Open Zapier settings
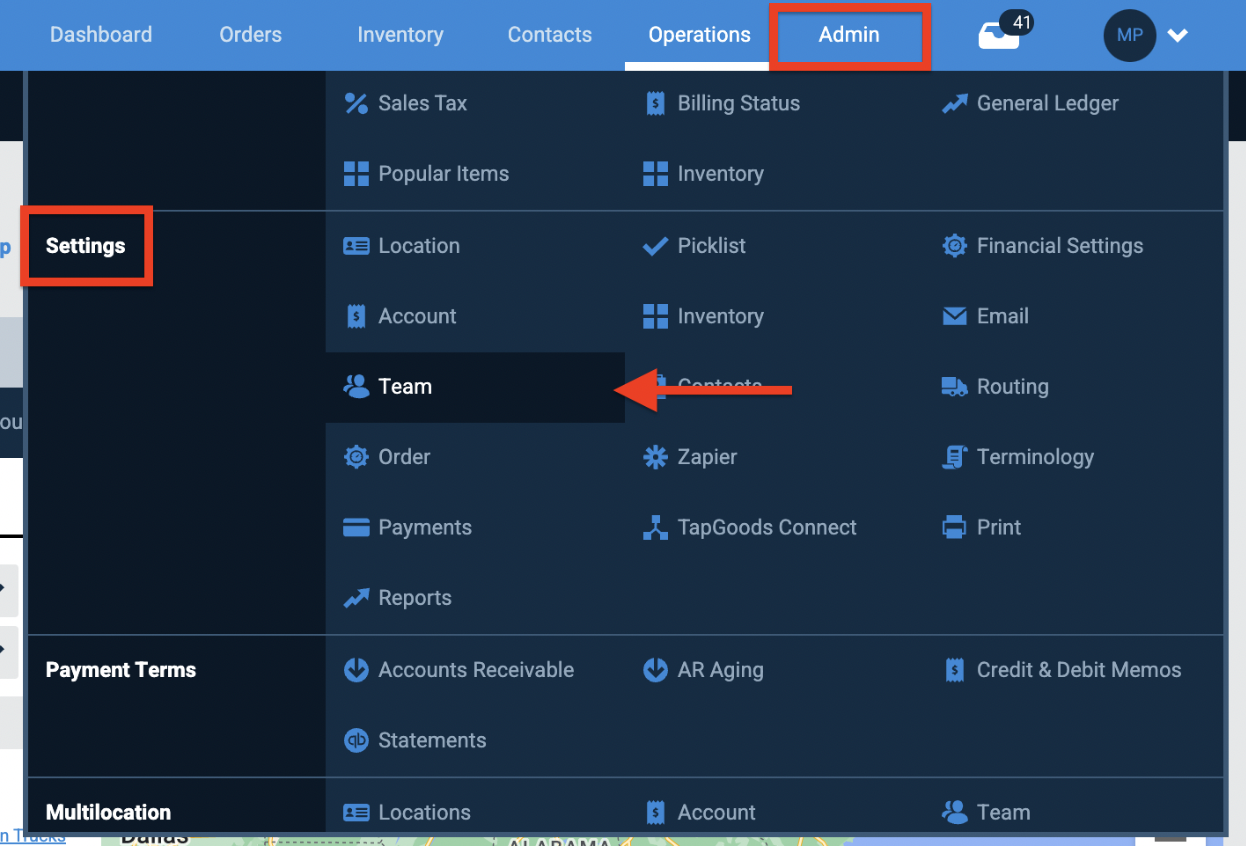This screenshot has width=1246, height=846. tap(707, 457)
